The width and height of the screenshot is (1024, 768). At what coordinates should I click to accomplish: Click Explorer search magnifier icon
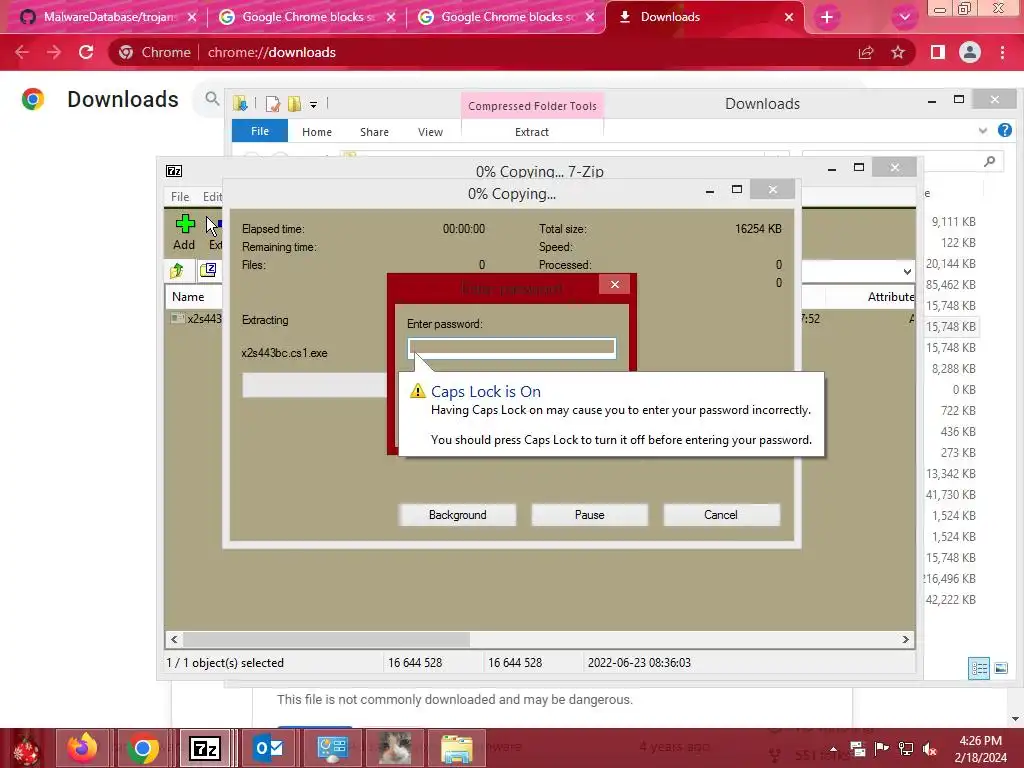click(x=990, y=161)
